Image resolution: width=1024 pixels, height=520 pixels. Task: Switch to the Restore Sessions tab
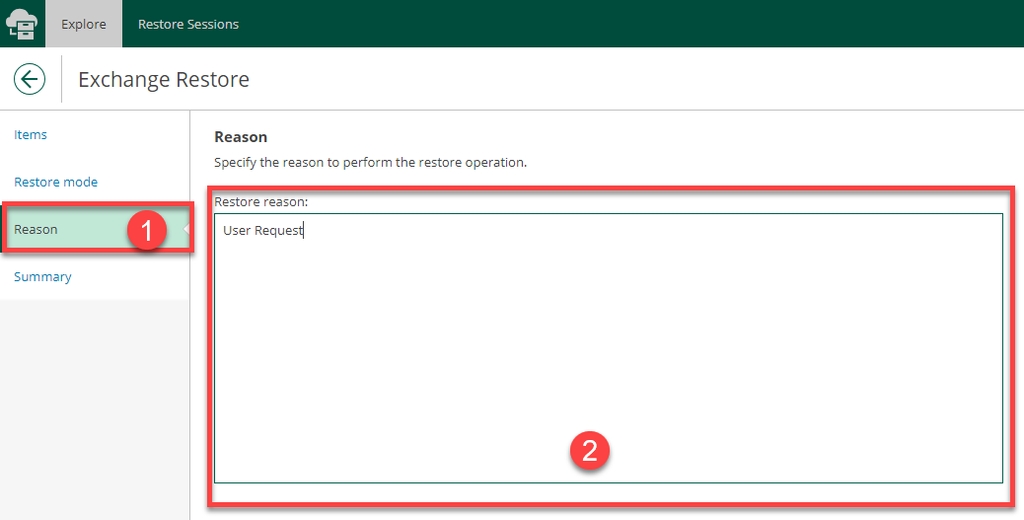(x=188, y=24)
